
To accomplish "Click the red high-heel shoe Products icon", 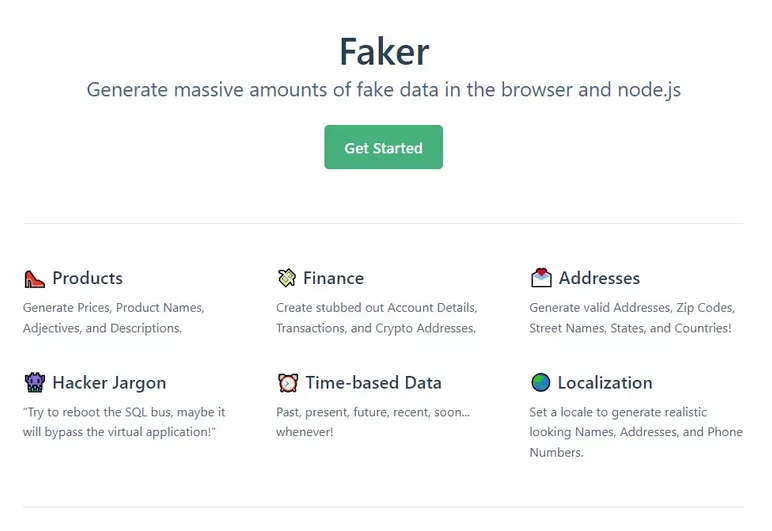I will tap(34, 279).
